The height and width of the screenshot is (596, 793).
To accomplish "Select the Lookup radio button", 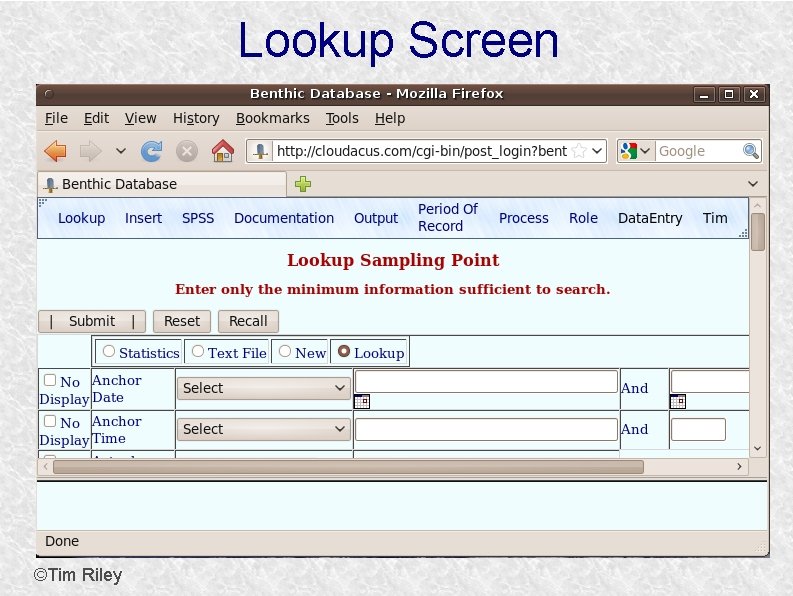I will pyautogui.click(x=343, y=351).
